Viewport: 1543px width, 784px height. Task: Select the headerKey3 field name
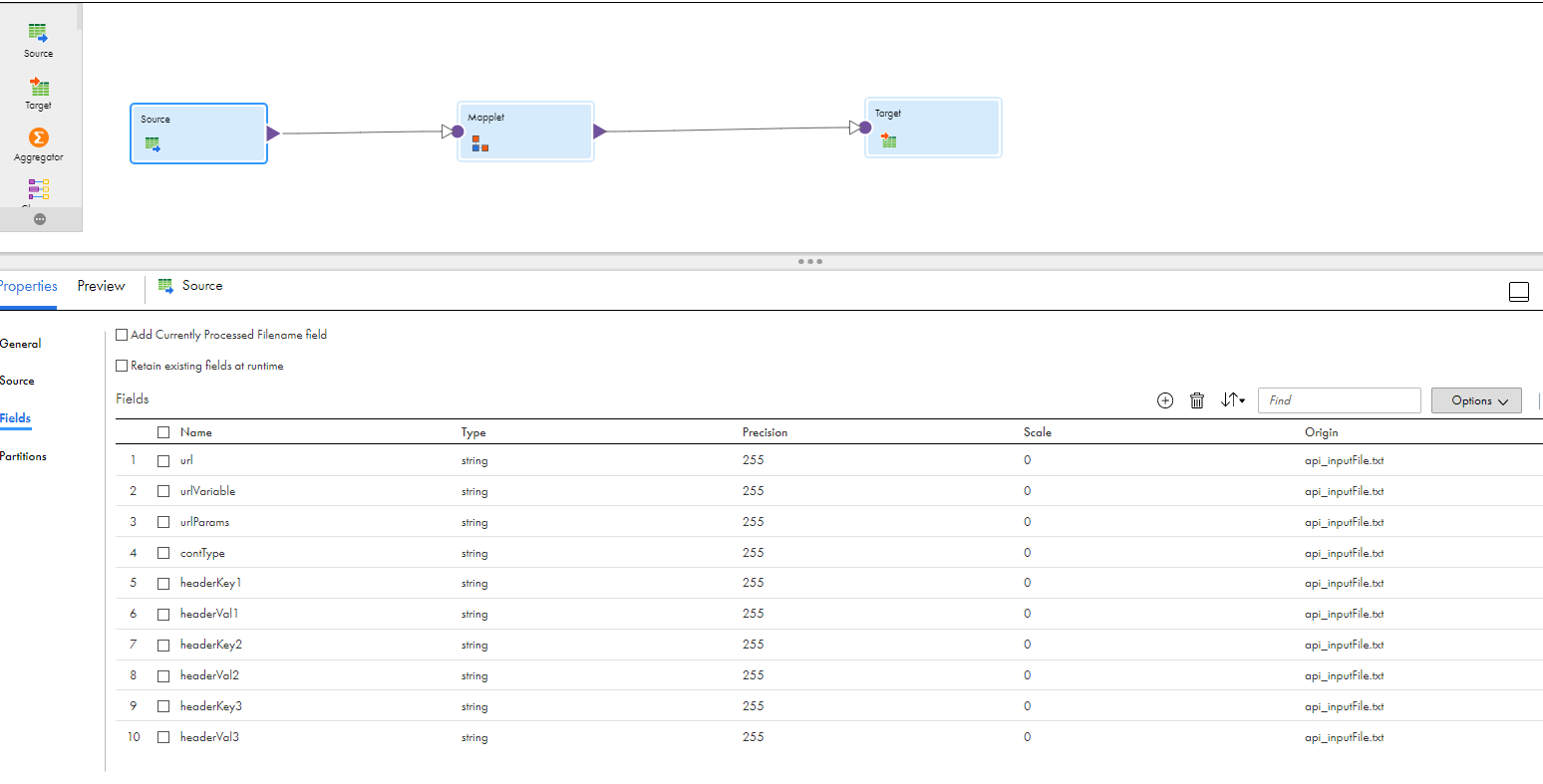point(211,706)
